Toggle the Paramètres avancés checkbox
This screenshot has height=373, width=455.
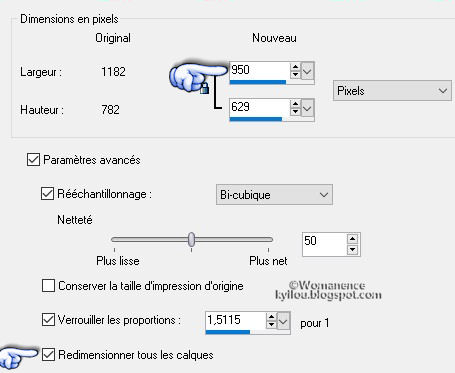(33, 160)
